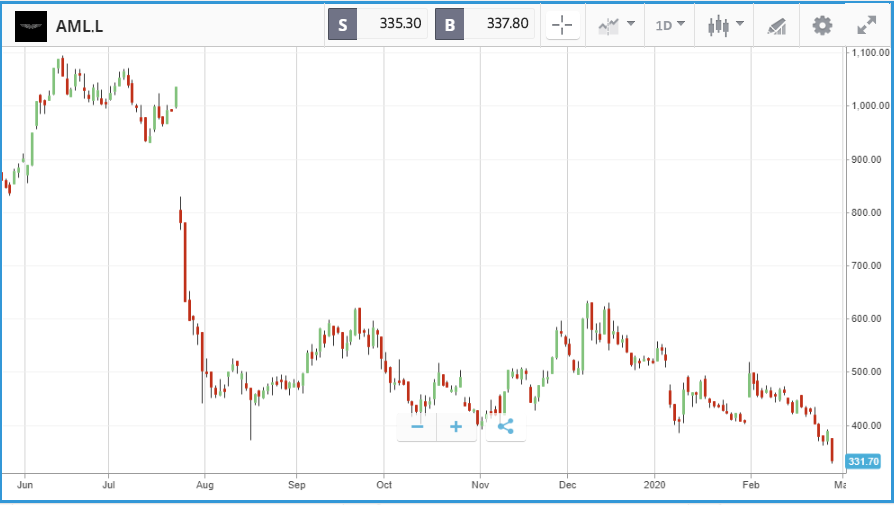This screenshot has width=894, height=505.
Task: Expand the indicators dropdown arrow
Action: (631, 23)
